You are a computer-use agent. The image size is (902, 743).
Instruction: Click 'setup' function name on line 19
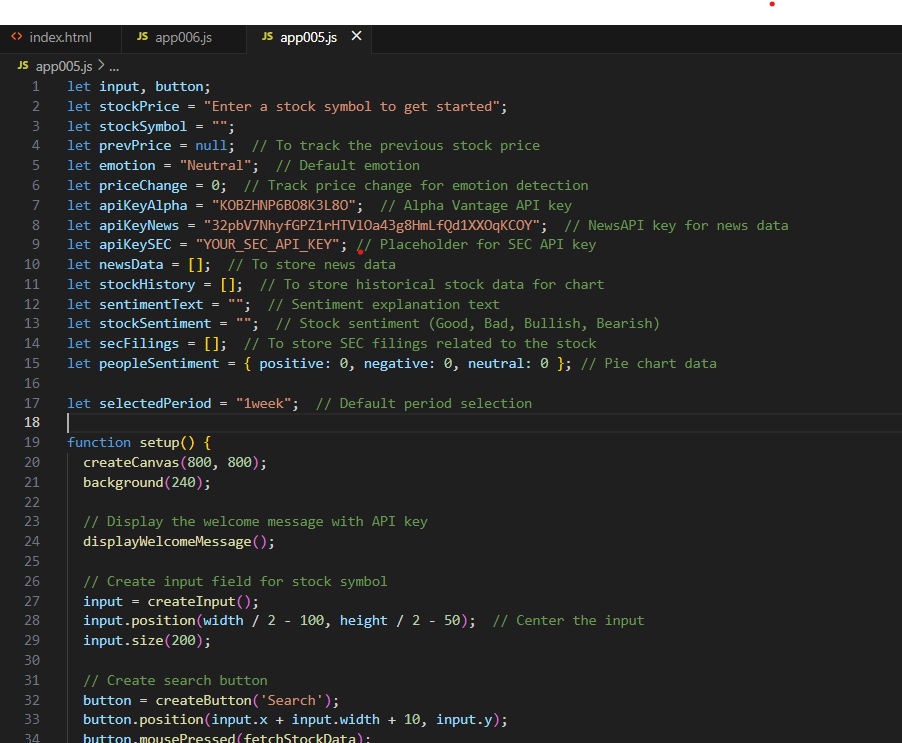pos(159,443)
